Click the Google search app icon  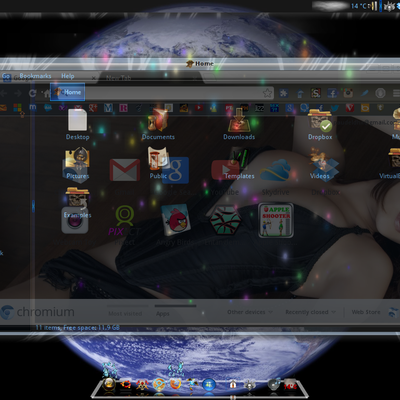click(x=176, y=170)
